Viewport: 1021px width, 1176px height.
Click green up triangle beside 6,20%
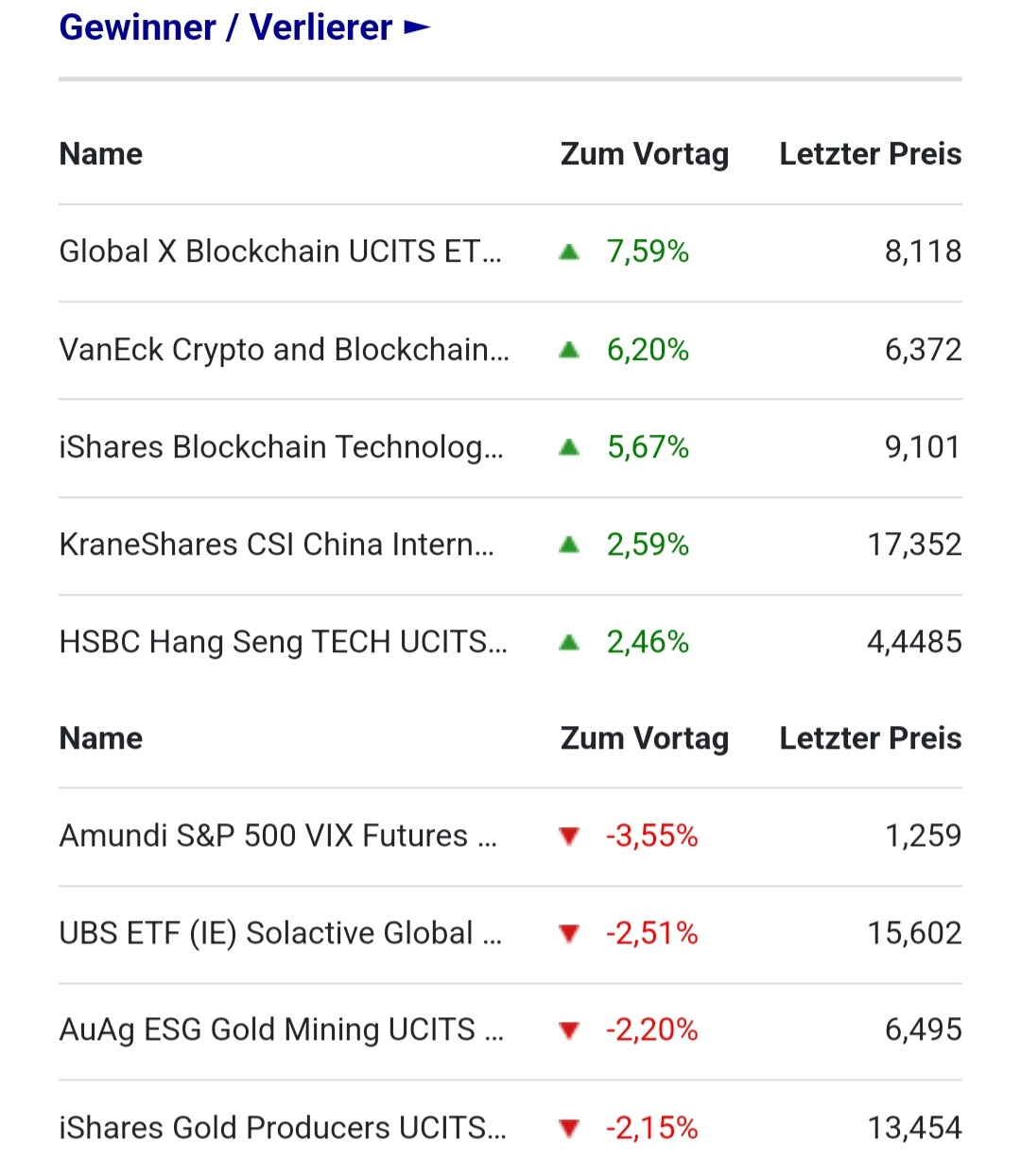click(569, 350)
